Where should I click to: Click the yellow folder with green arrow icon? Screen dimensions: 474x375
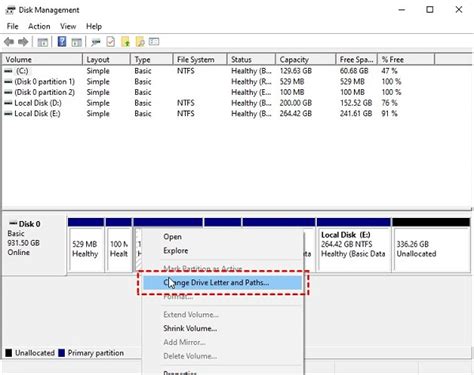coord(125,42)
